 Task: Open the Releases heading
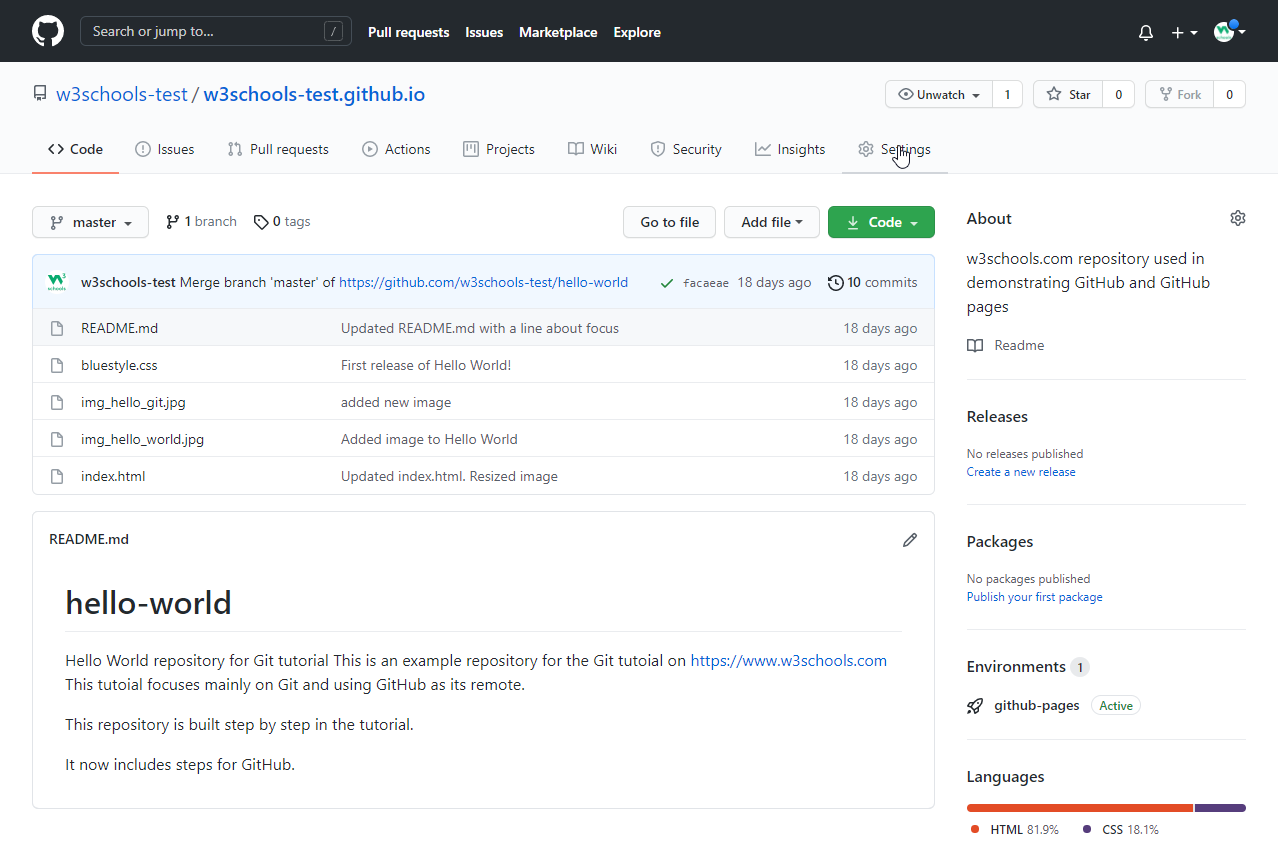pos(997,416)
